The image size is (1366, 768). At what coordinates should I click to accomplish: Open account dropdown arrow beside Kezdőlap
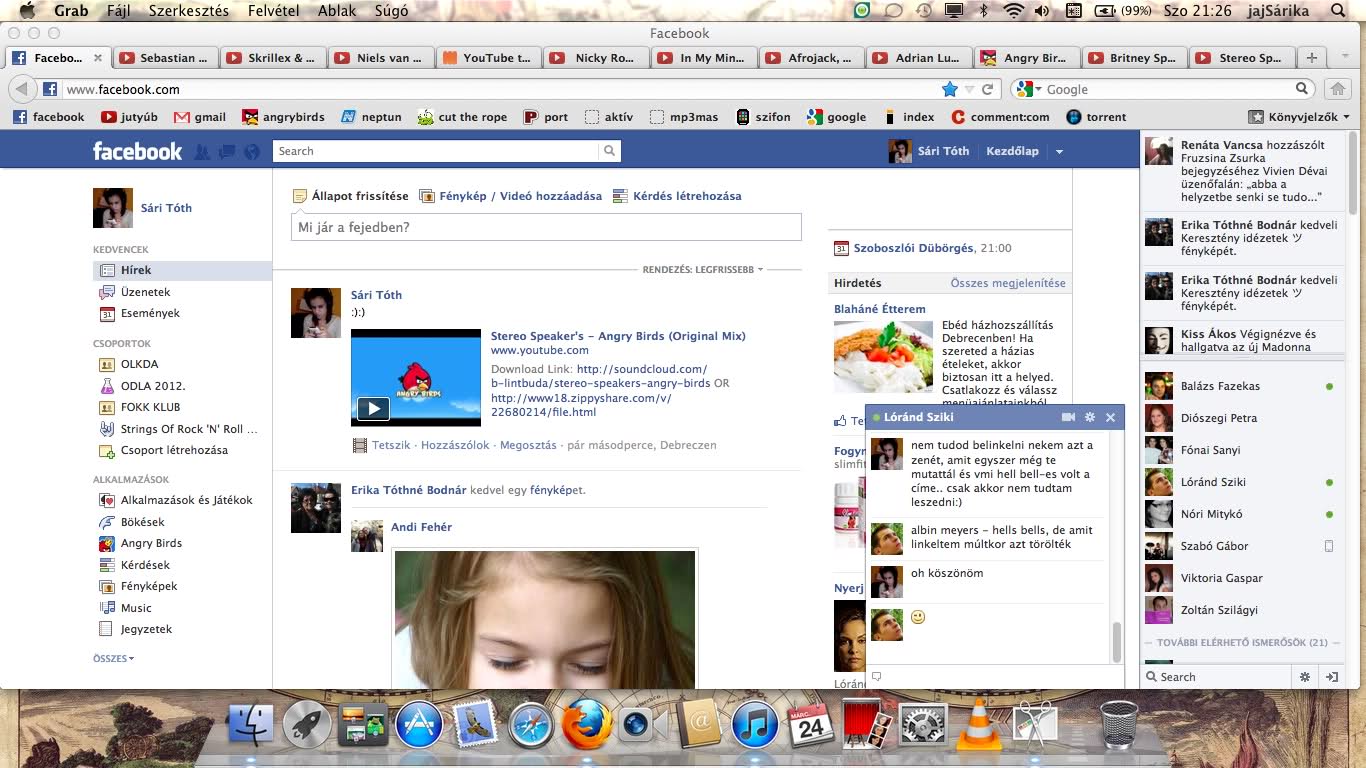(x=1059, y=152)
